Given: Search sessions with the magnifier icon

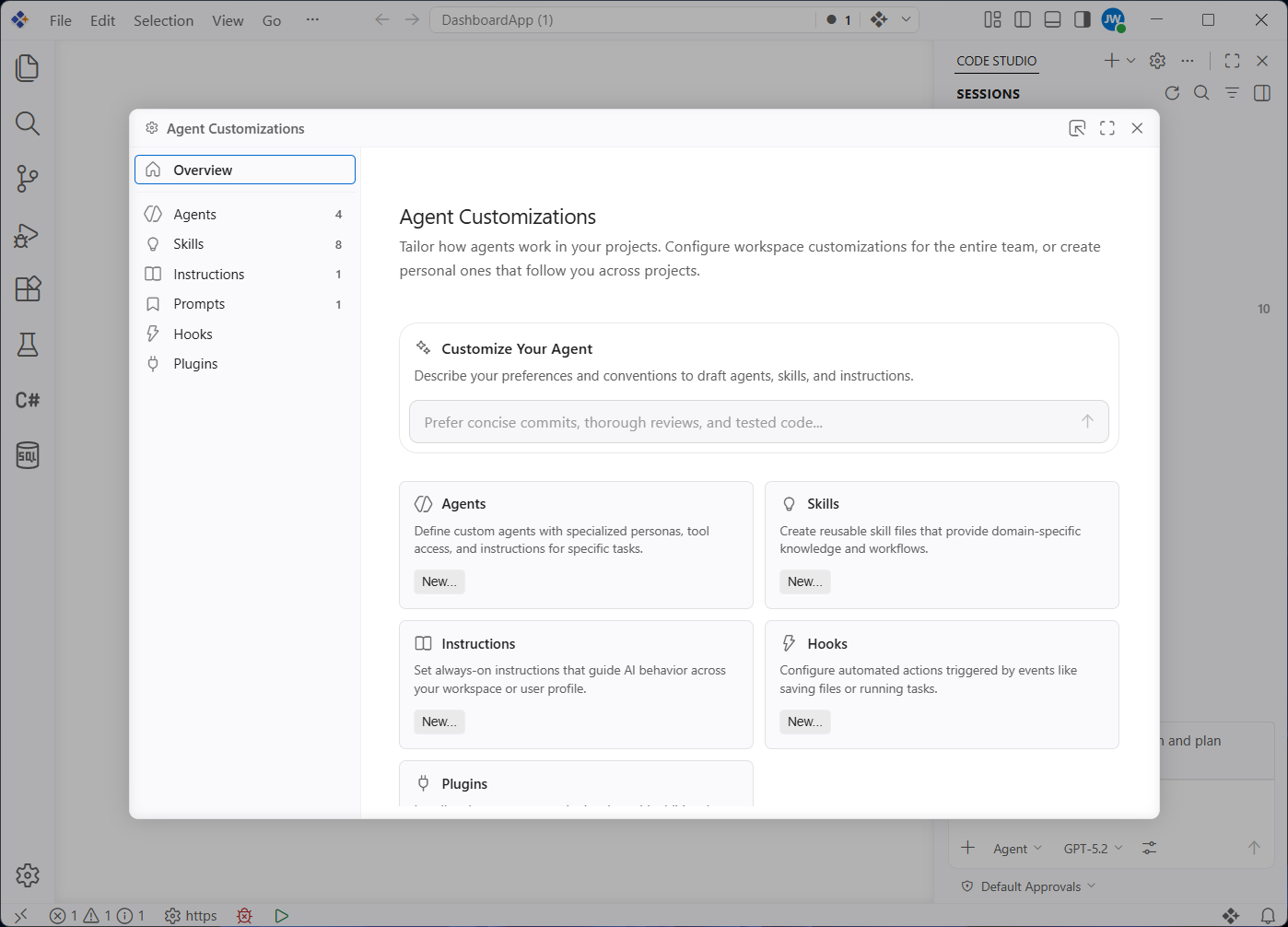Looking at the screenshot, I should tap(1201, 93).
